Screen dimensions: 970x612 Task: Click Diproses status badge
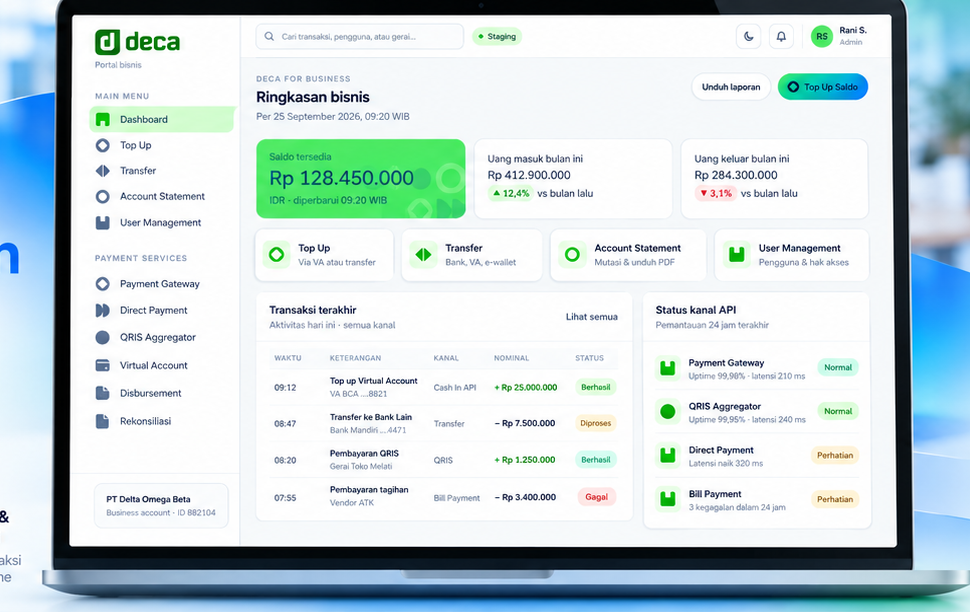pos(596,423)
